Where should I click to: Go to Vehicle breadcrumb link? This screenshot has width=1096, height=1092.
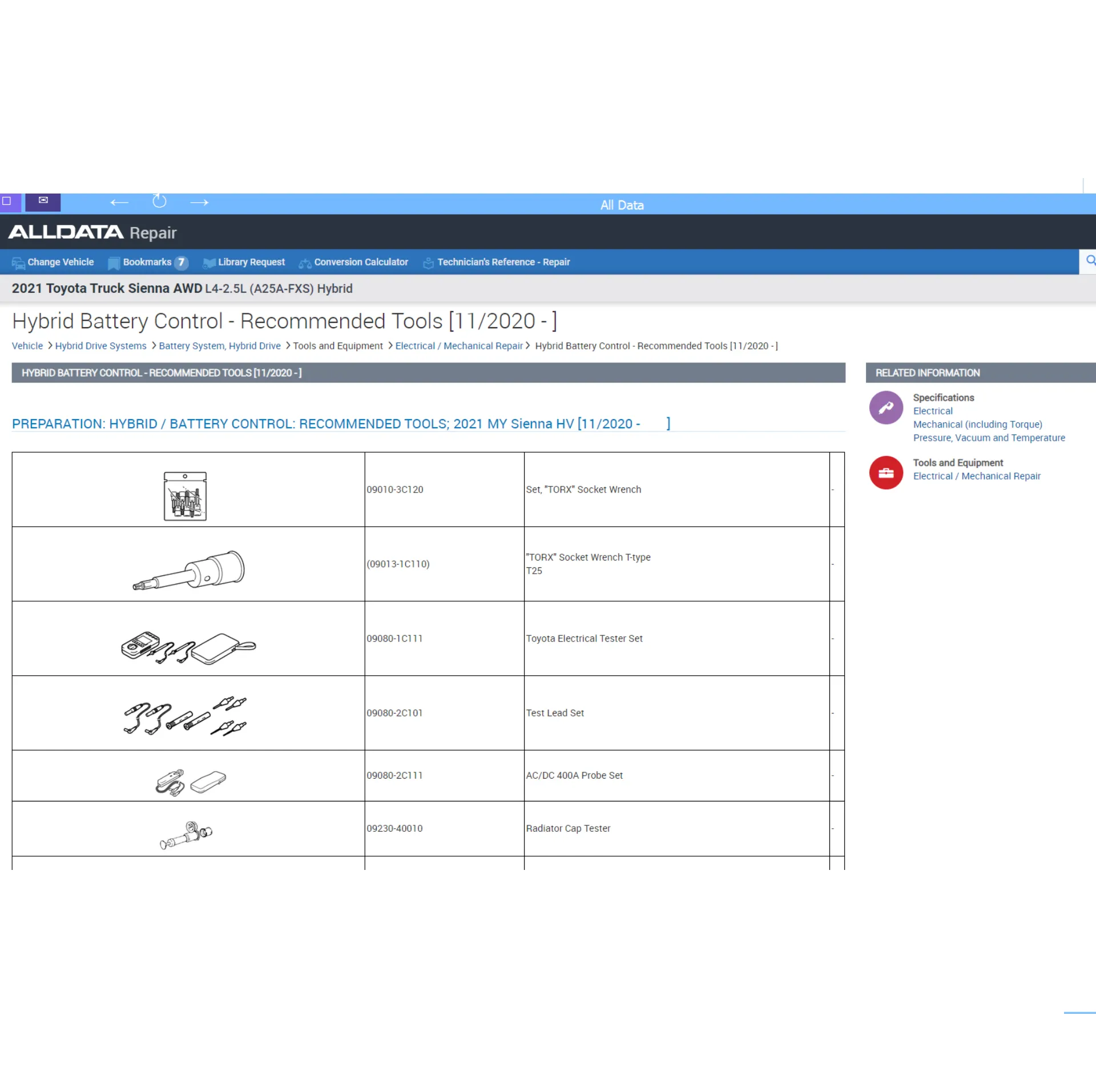pos(27,346)
